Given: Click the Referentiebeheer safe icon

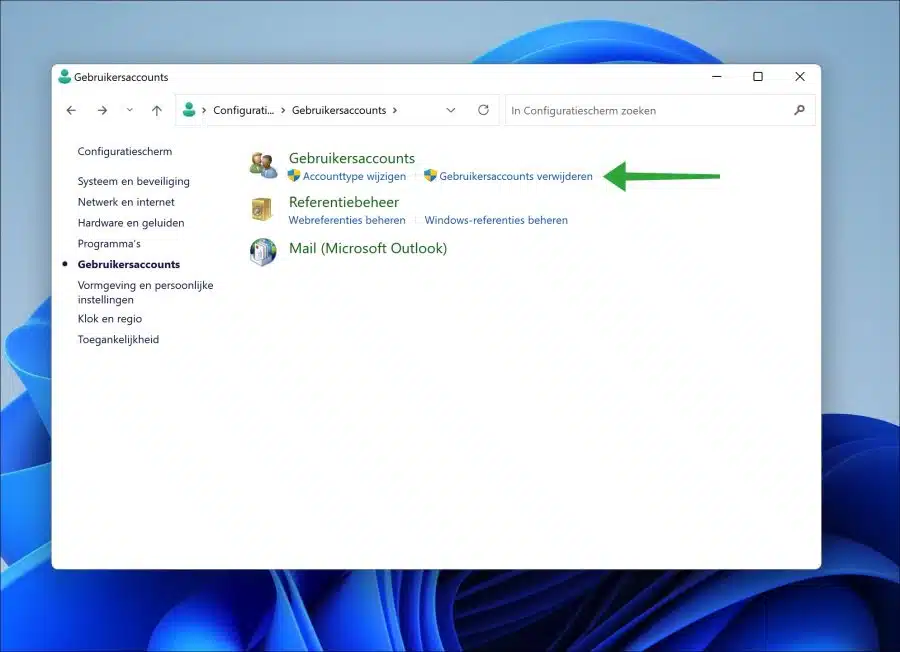Looking at the screenshot, I should [x=262, y=209].
